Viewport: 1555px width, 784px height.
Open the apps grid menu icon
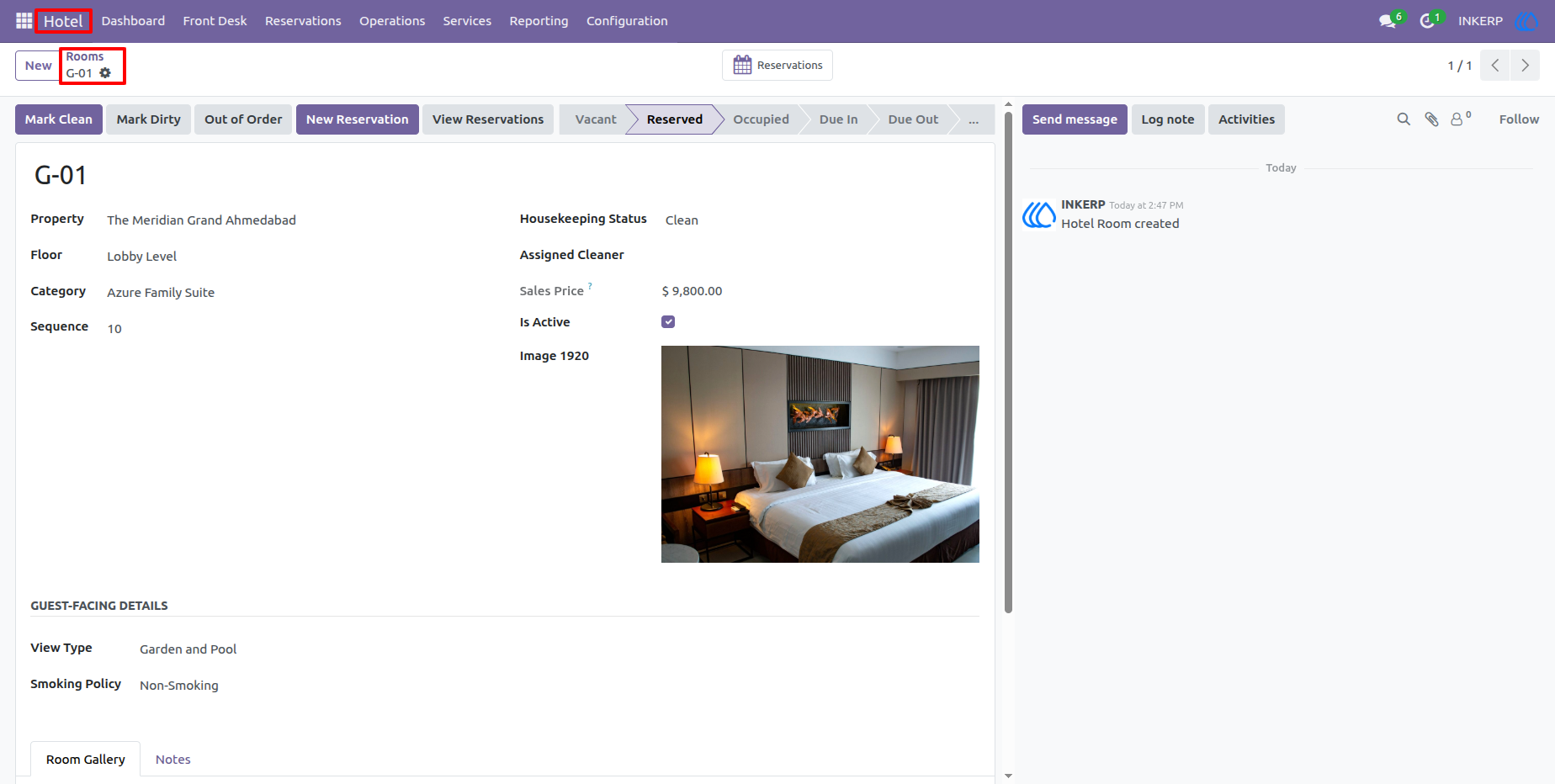pos(24,21)
